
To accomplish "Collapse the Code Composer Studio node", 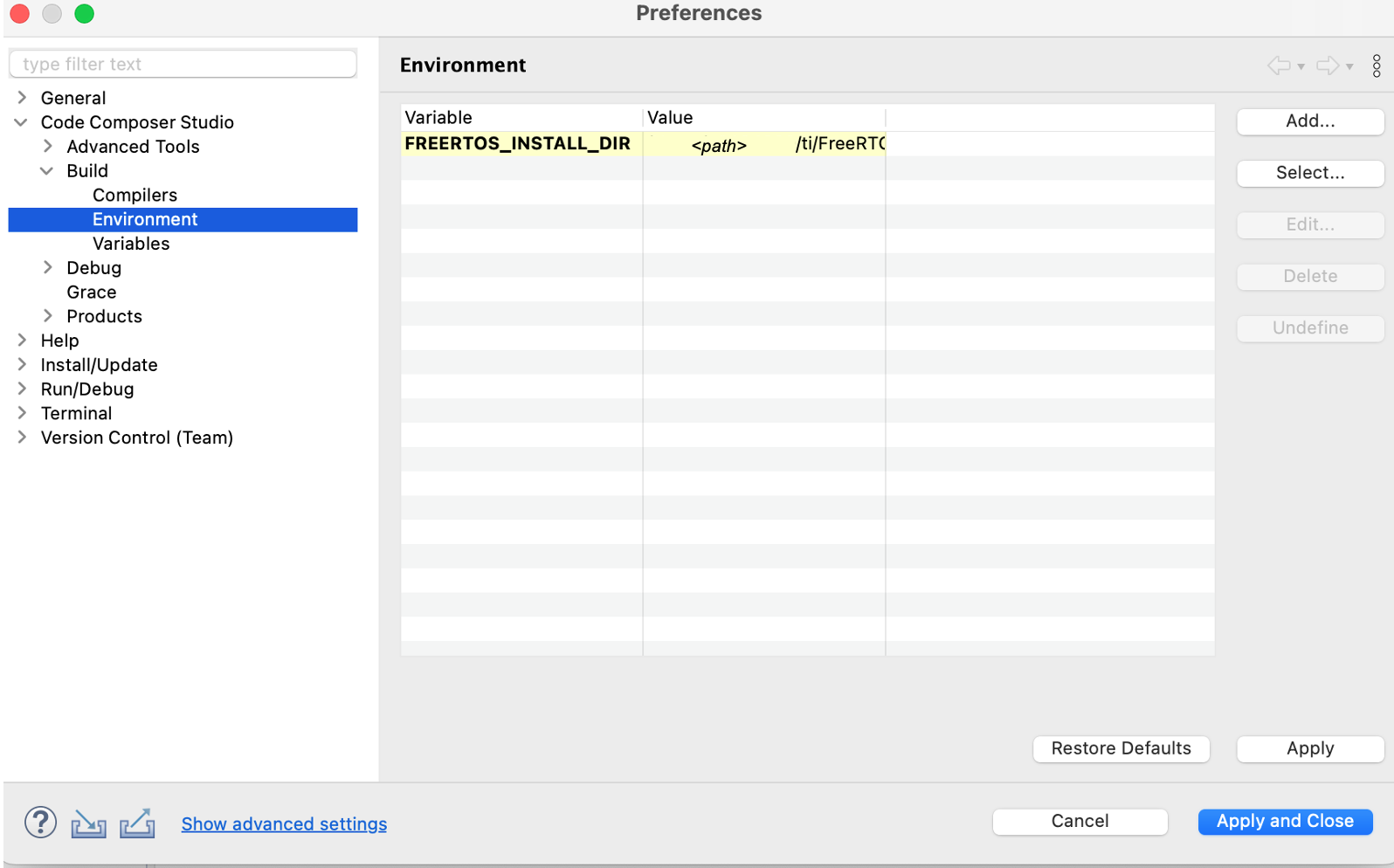I will coord(21,122).
